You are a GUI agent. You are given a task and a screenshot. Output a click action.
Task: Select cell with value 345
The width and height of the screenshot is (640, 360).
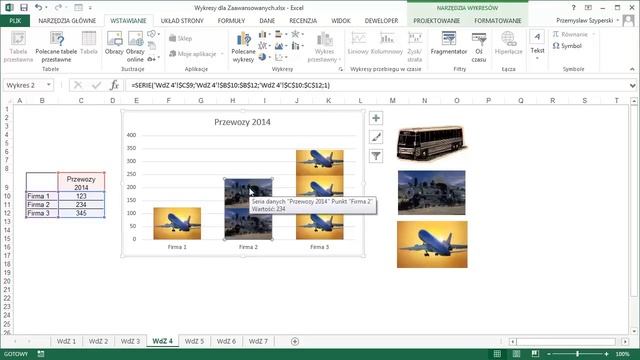(81, 213)
